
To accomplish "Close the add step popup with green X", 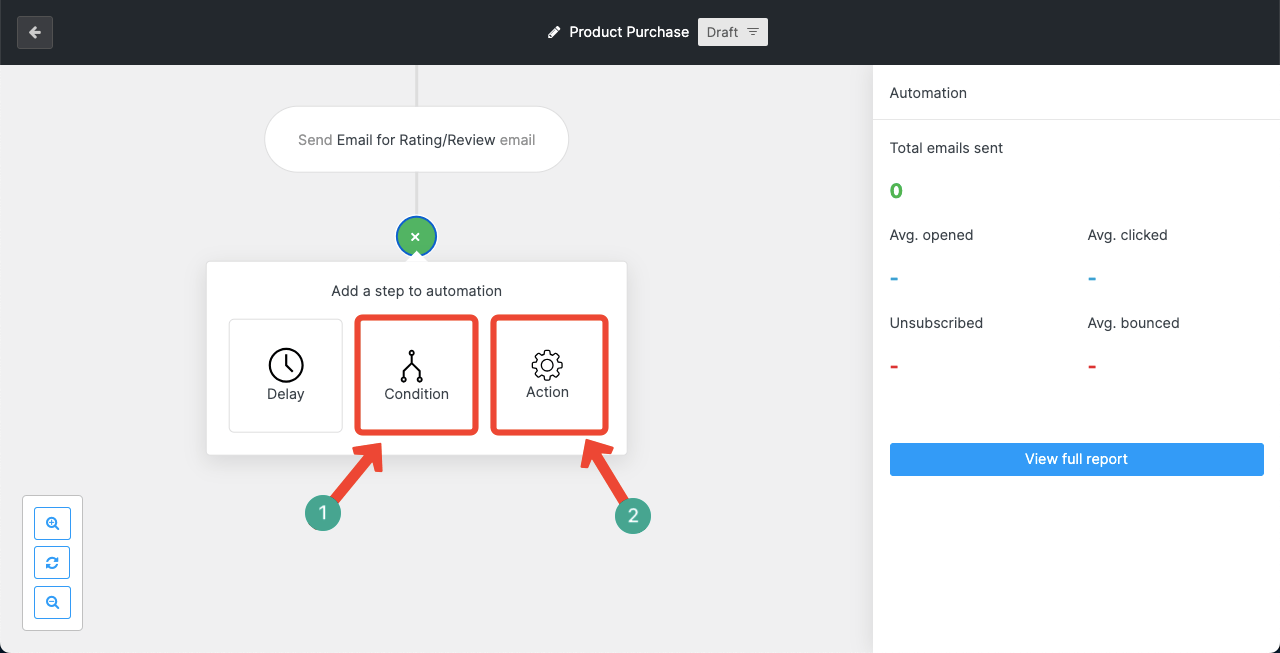I will [416, 237].
